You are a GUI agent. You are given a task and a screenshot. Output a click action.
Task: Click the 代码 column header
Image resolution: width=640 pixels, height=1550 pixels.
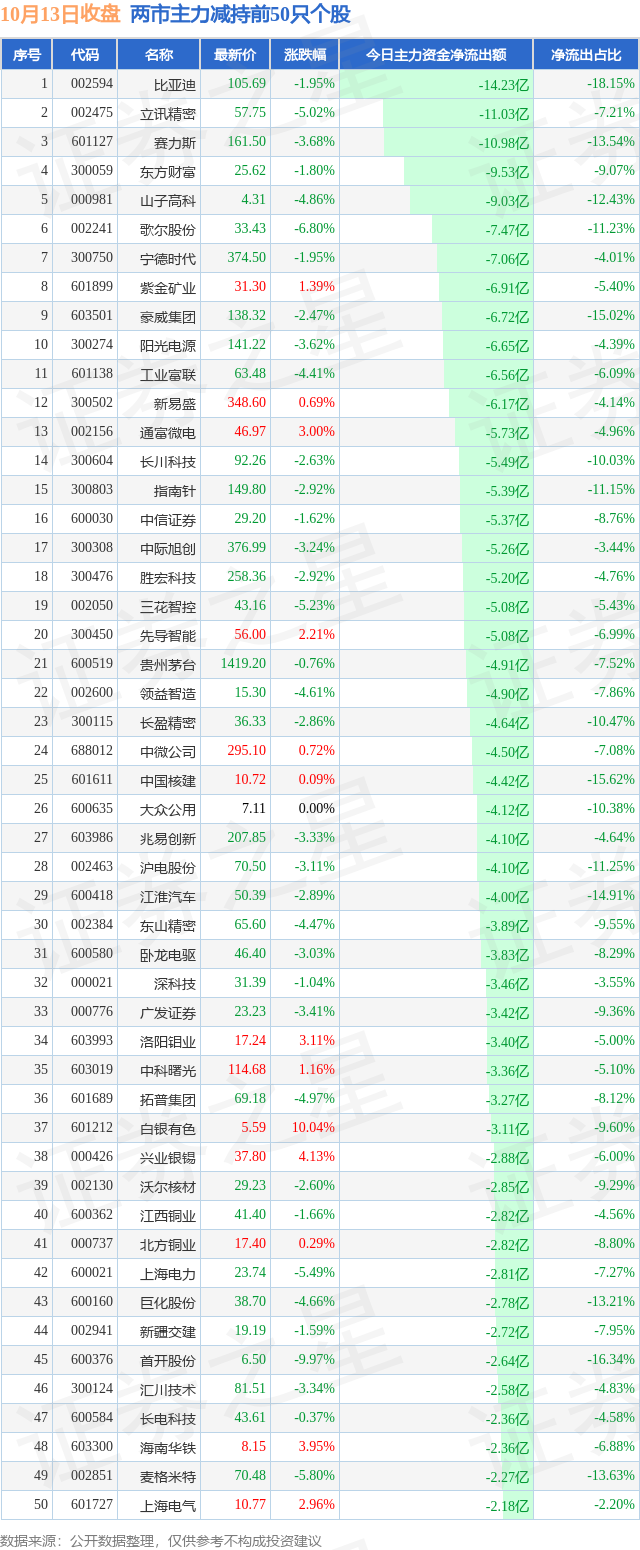[x=84, y=55]
